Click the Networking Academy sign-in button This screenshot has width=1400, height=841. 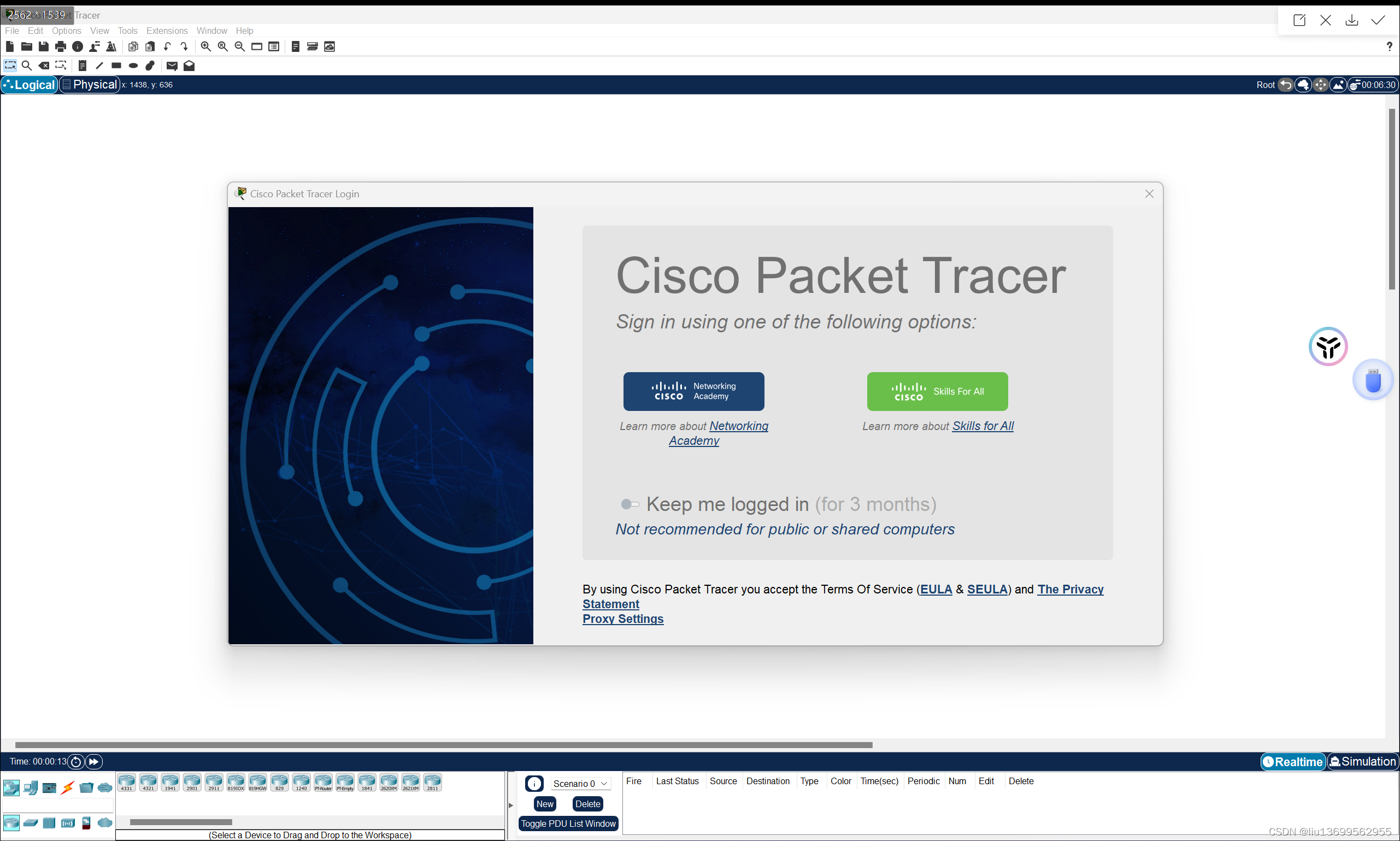pos(693,391)
